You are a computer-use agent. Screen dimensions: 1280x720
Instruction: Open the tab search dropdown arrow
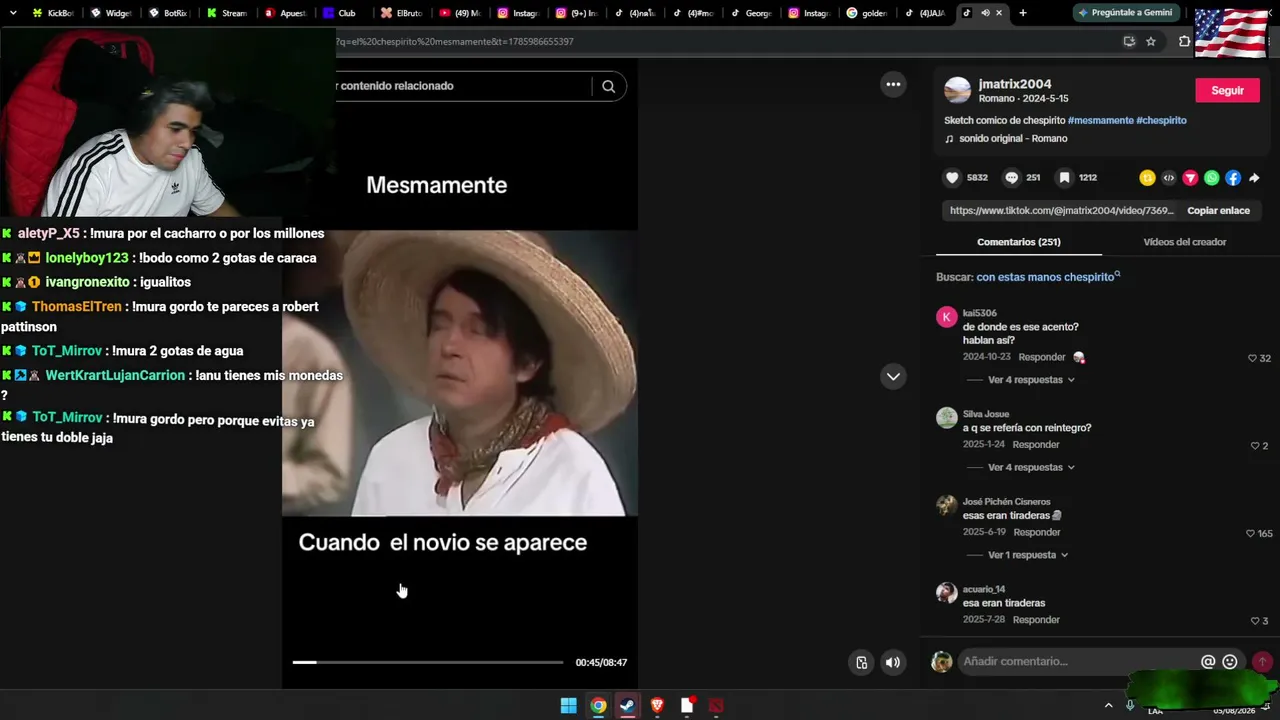click(13, 13)
